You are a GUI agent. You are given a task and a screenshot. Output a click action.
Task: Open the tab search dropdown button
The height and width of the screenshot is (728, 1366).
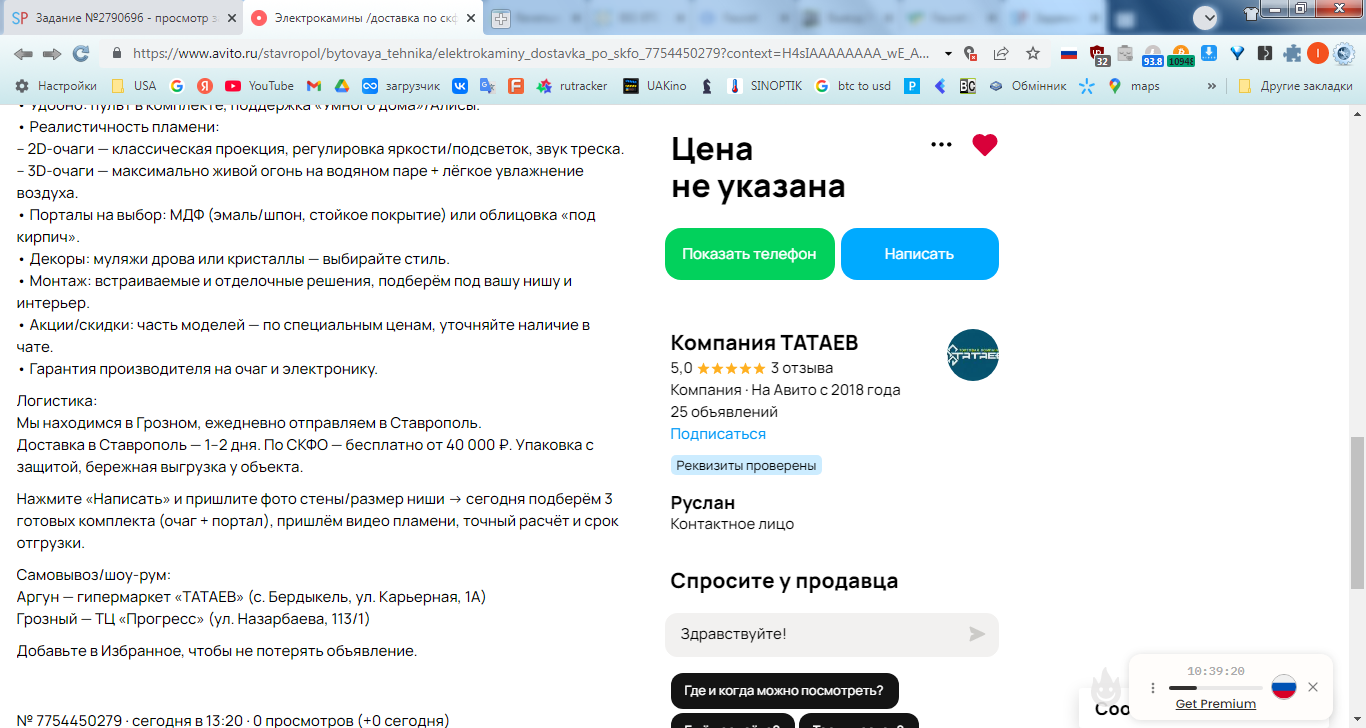pyautogui.click(x=1205, y=17)
